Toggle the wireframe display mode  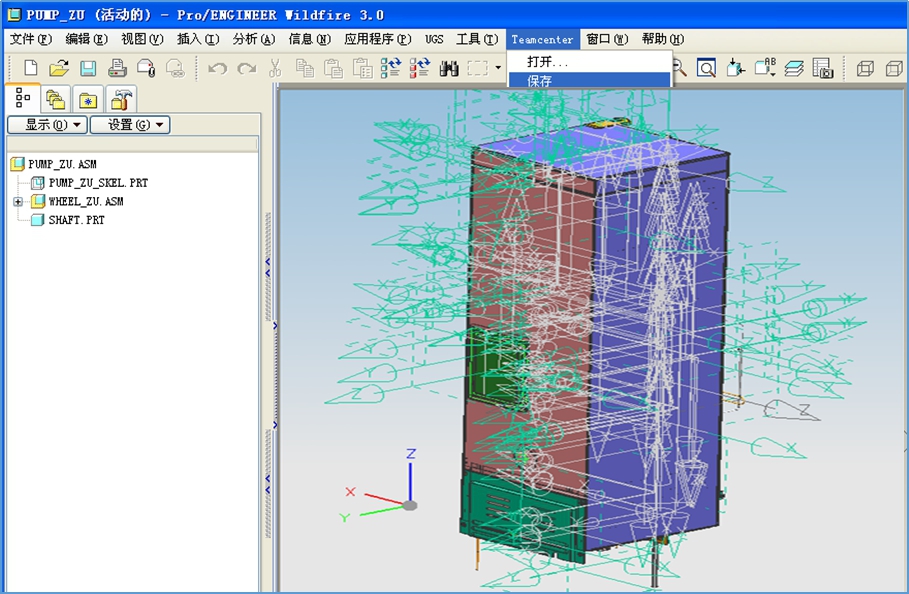pyautogui.click(x=866, y=68)
